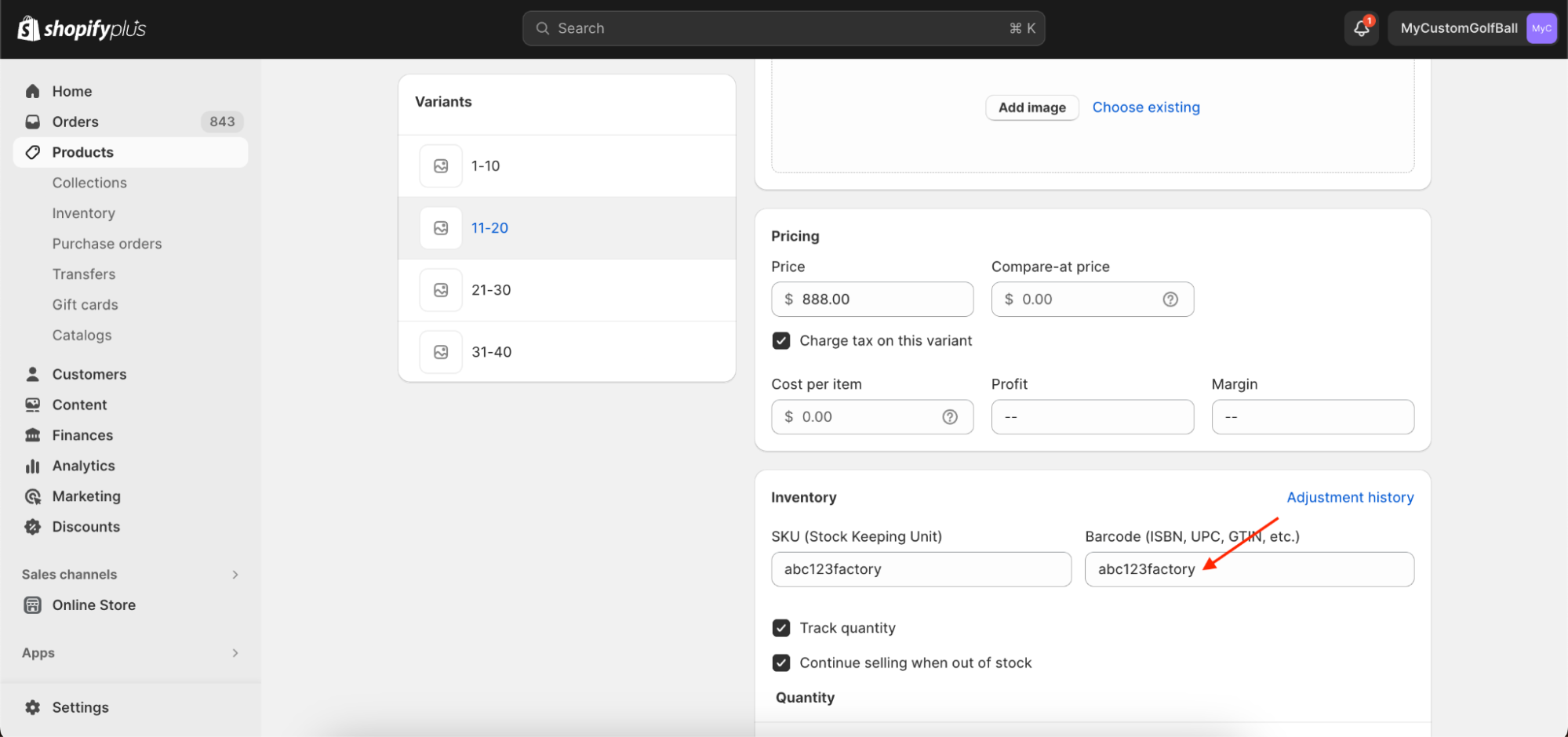Open the Adjustment history link
The width and height of the screenshot is (1568, 737).
pyautogui.click(x=1350, y=498)
